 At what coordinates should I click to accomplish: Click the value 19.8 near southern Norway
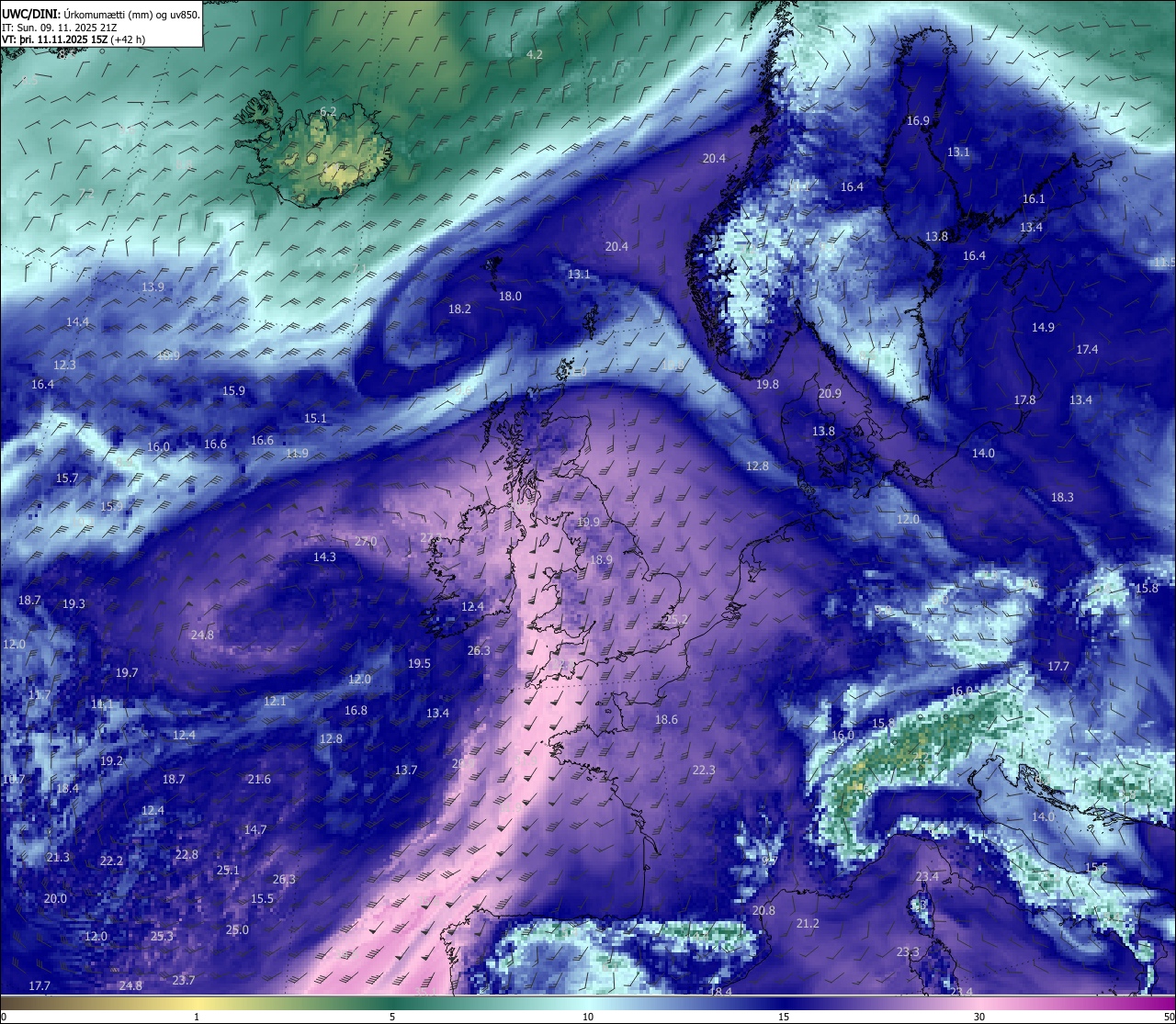point(767,384)
